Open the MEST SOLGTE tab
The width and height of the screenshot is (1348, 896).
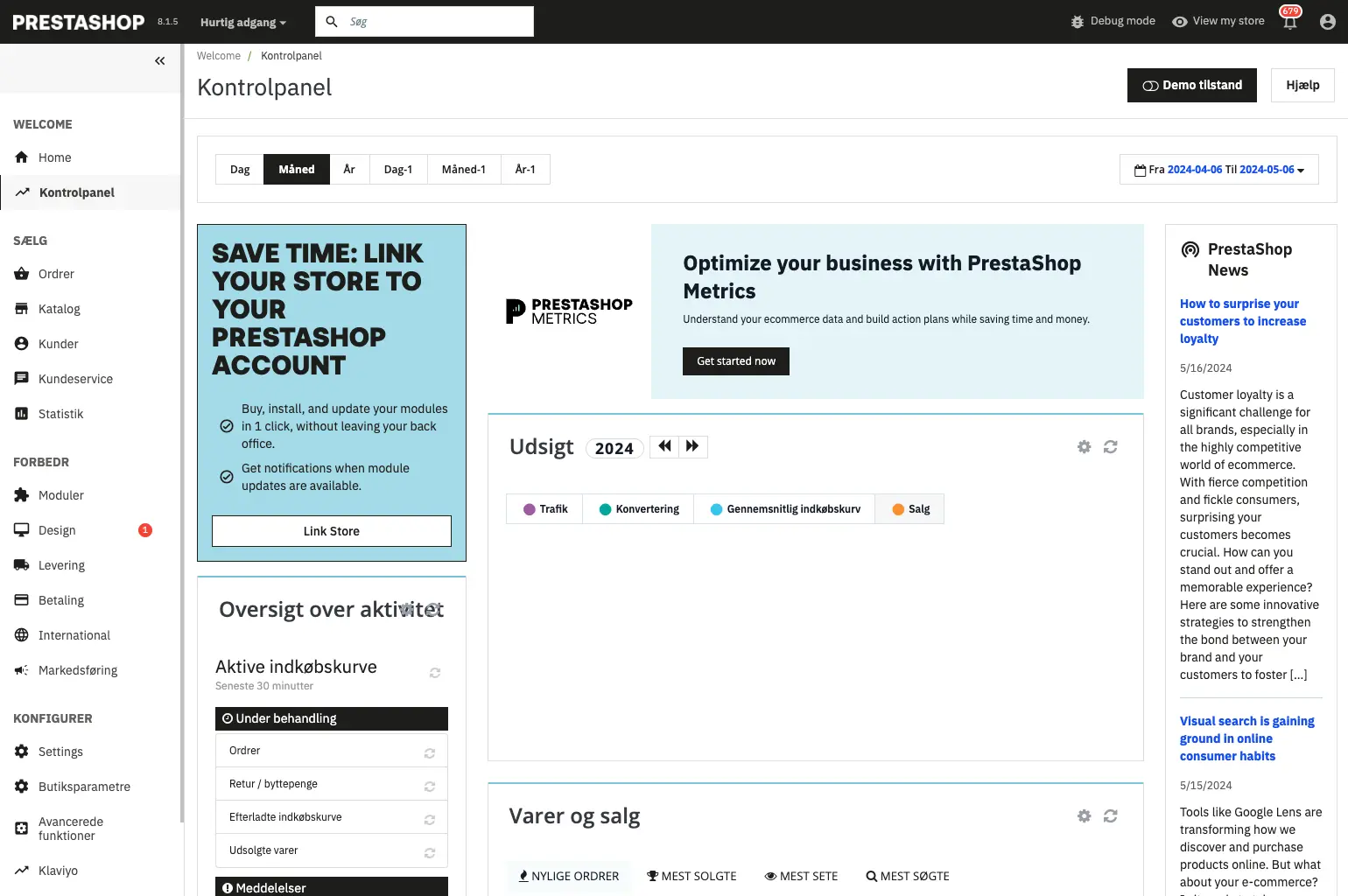[x=692, y=875]
